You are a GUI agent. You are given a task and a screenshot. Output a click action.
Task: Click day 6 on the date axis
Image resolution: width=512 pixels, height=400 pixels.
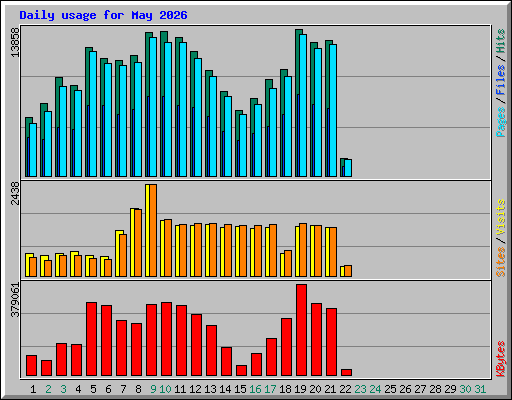pos(108,389)
